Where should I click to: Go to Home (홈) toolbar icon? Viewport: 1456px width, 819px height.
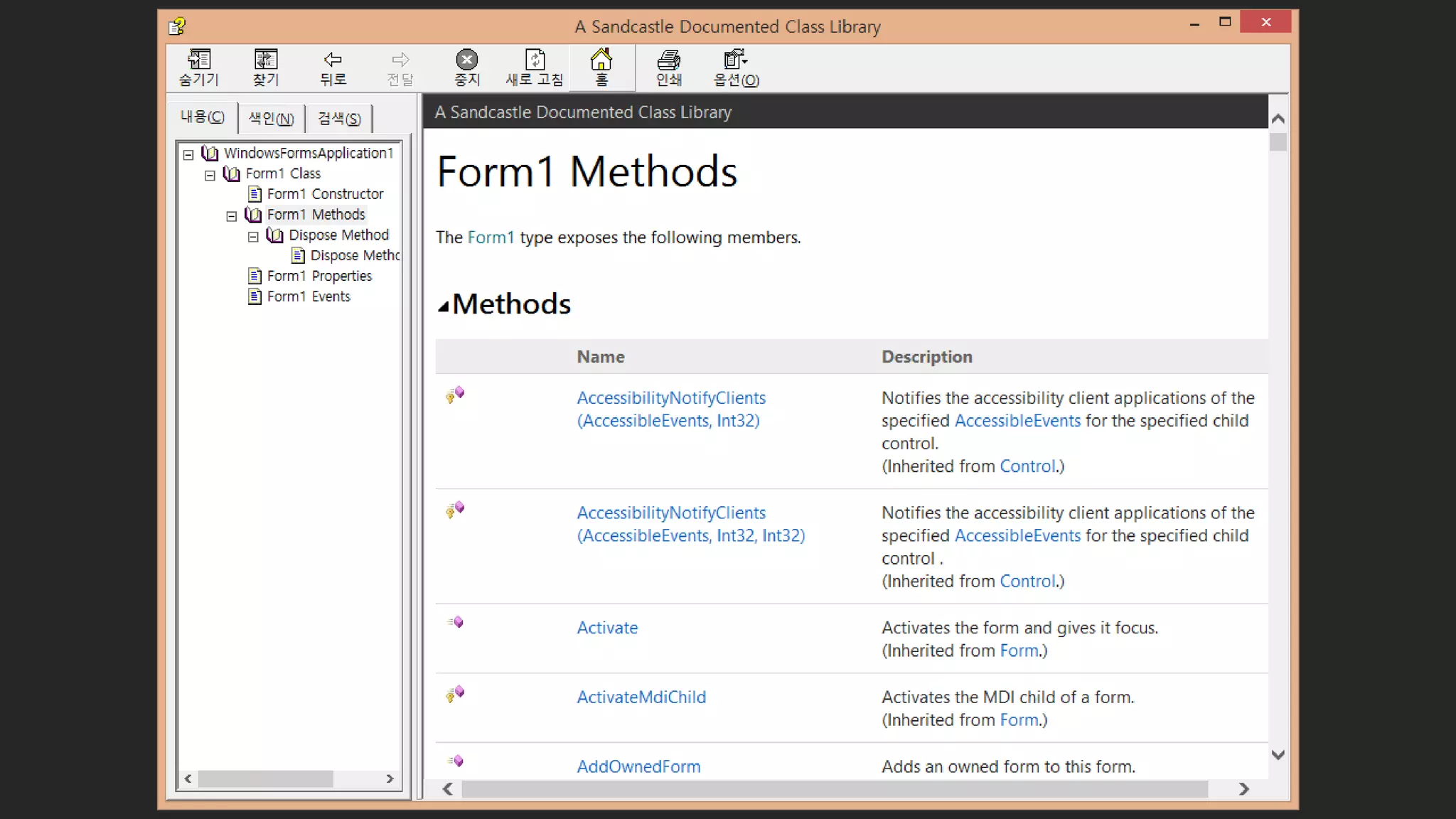coord(601,60)
